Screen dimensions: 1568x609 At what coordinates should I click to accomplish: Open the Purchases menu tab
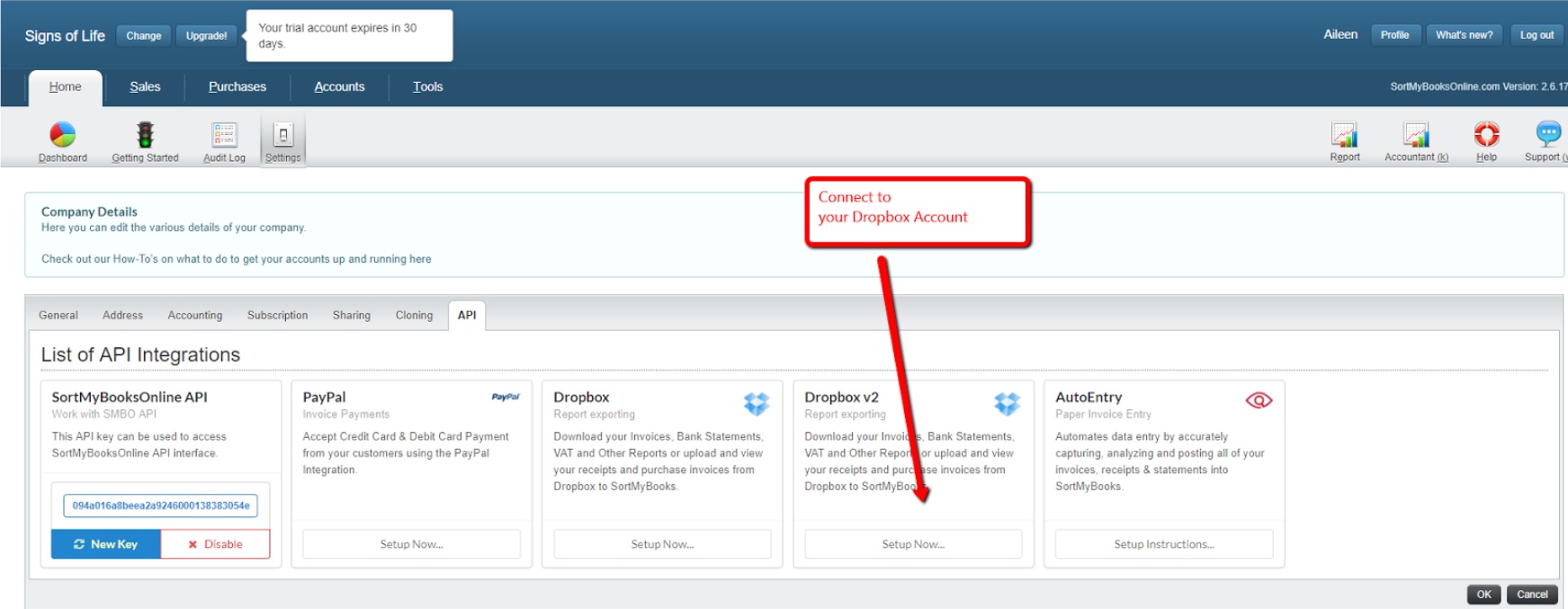[x=237, y=86]
